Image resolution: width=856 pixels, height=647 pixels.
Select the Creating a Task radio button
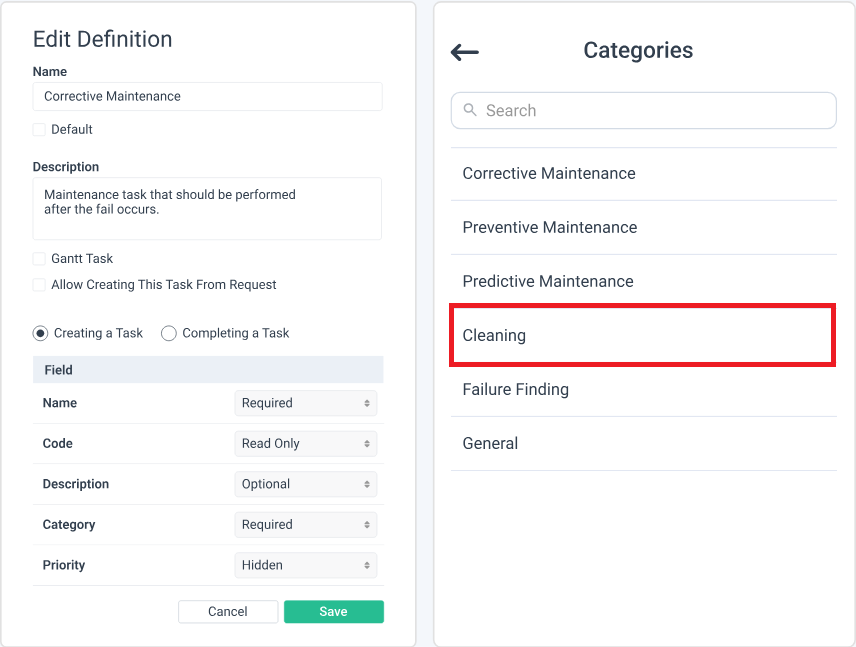40,333
